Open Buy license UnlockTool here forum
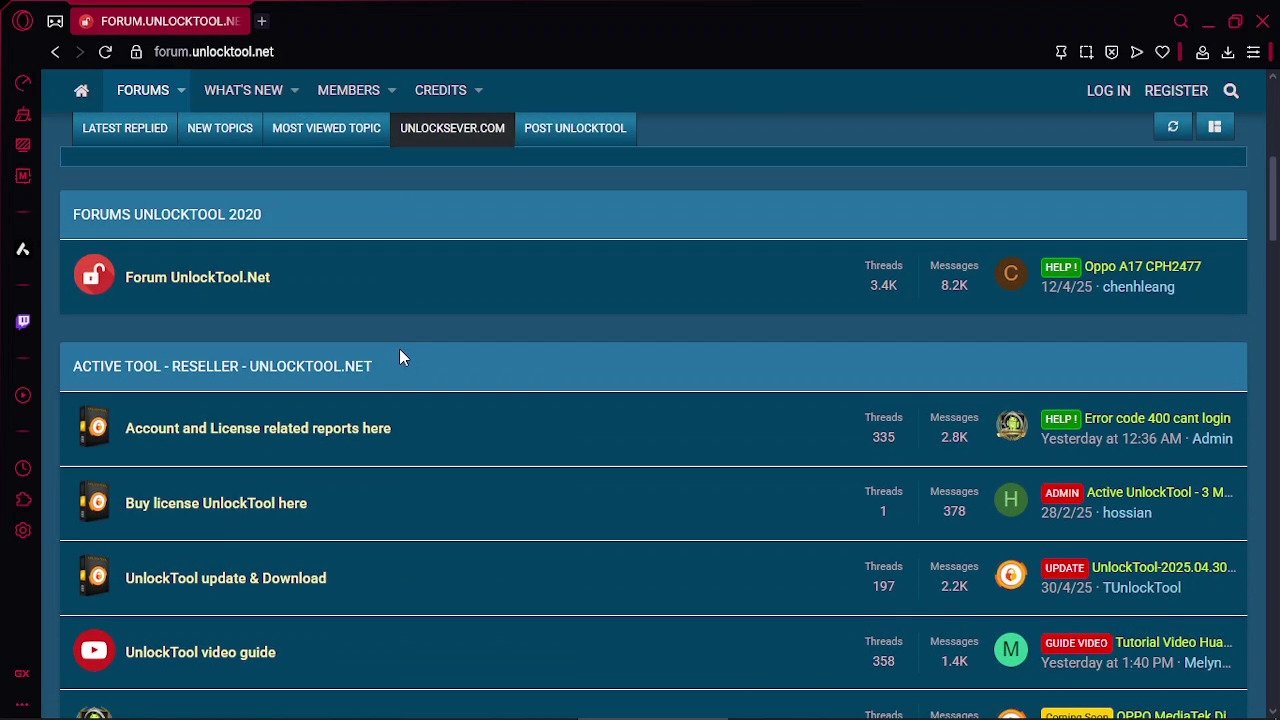Screen dimensions: 1280x720 [216, 503]
